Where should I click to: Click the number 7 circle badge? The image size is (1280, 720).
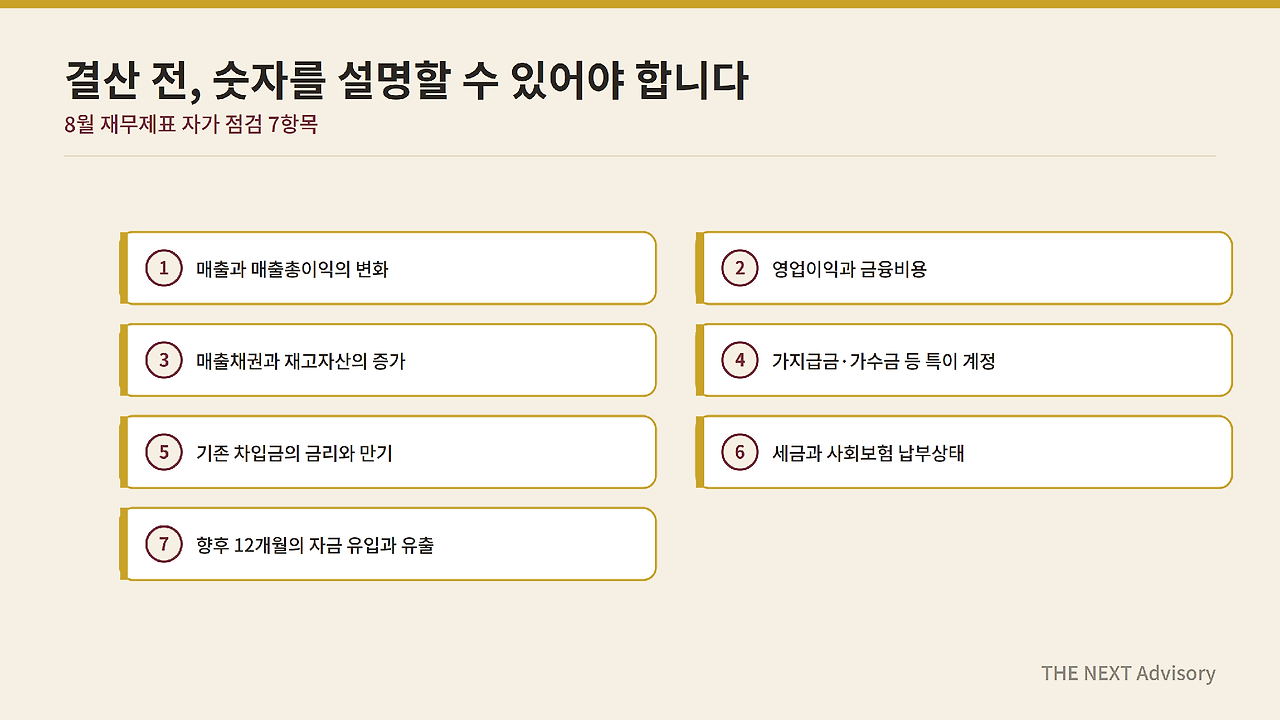point(164,544)
